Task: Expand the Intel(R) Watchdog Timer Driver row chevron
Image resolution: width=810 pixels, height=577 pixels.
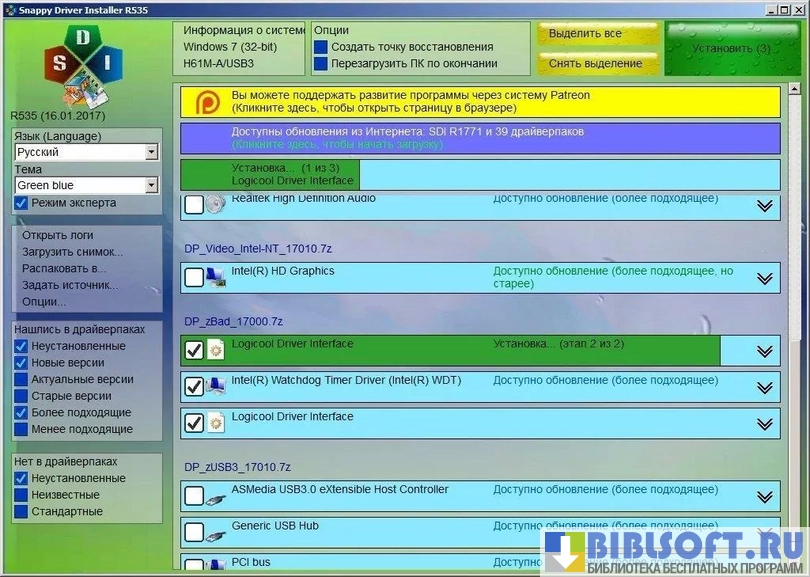Action: point(765,387)
